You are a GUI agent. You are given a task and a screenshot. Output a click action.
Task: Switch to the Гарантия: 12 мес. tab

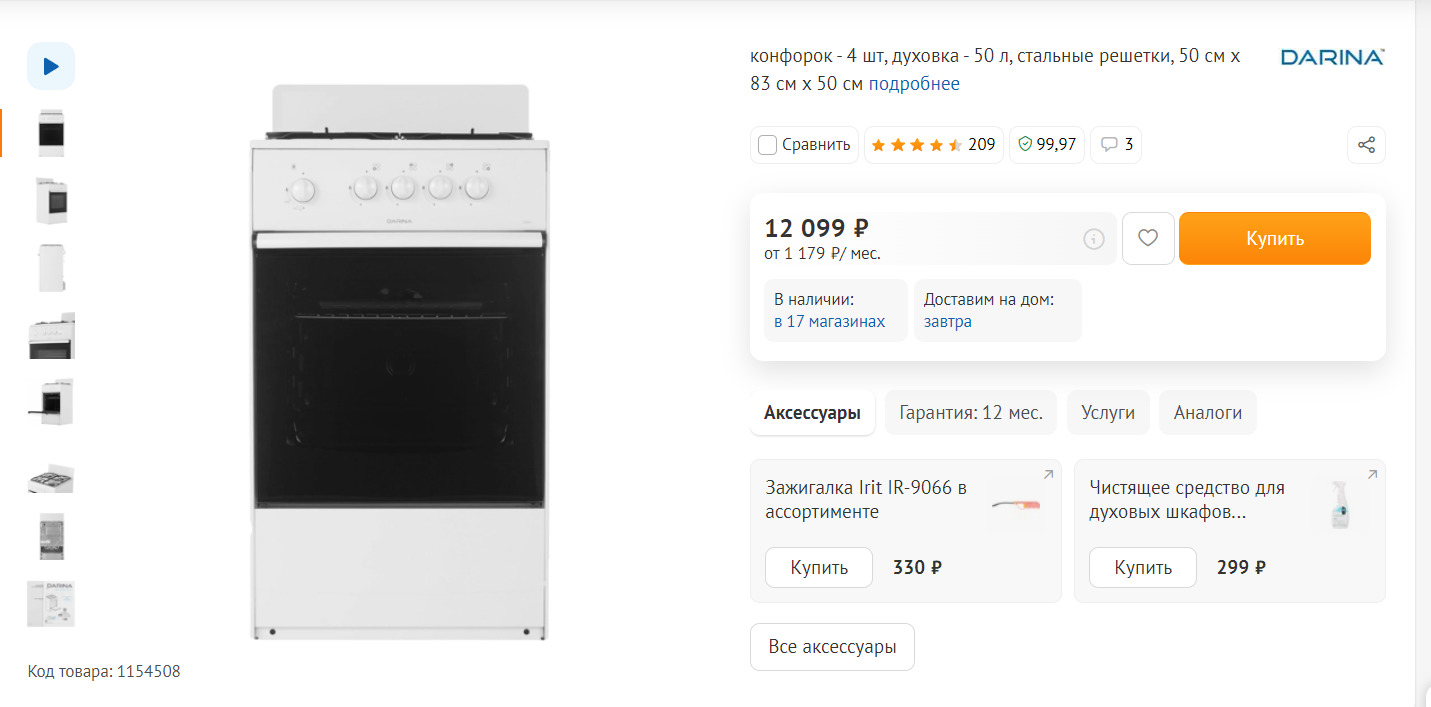click(x=971, y=413)
